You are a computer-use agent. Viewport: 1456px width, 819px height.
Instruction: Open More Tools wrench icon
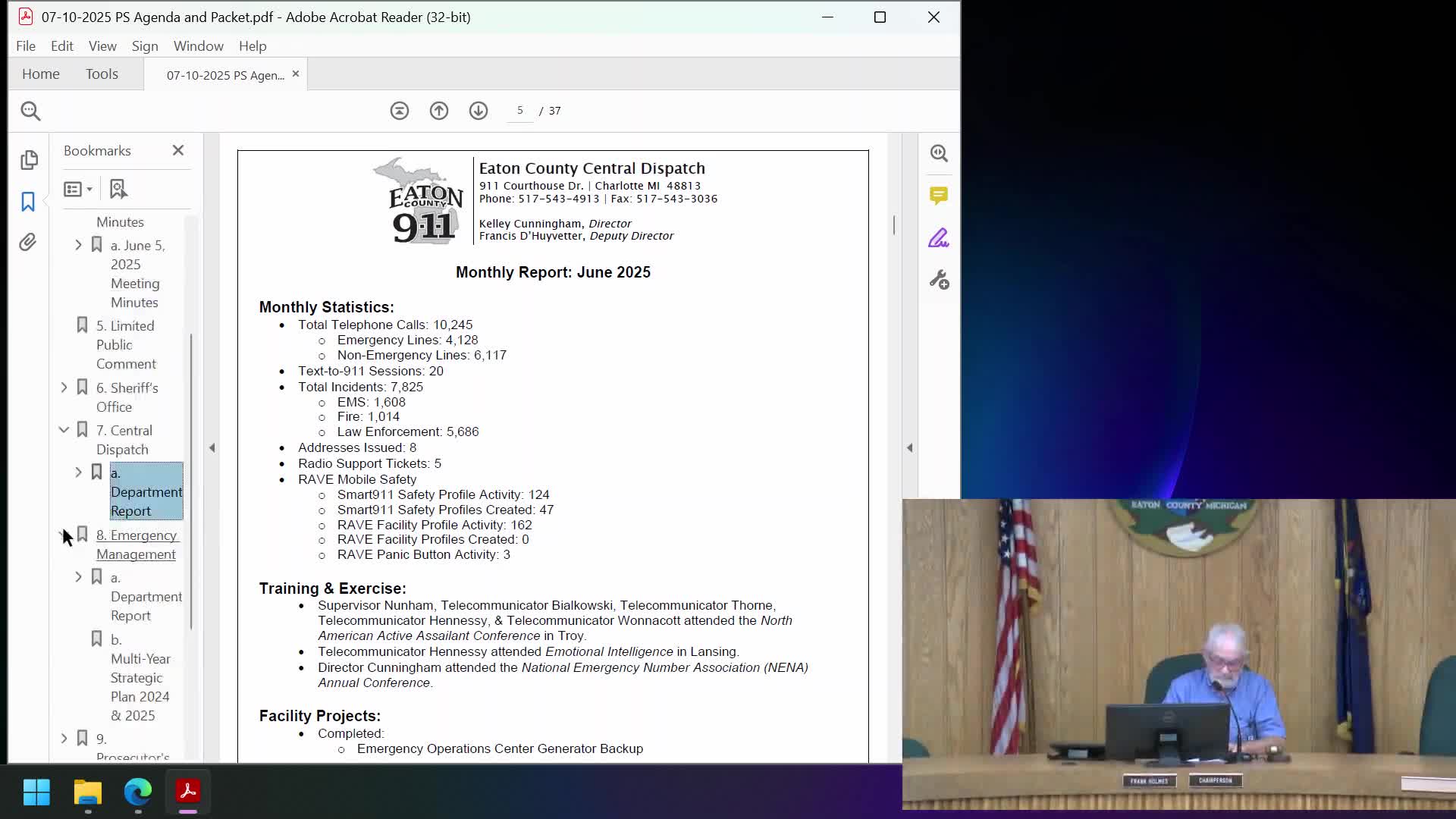pos(939,281)
